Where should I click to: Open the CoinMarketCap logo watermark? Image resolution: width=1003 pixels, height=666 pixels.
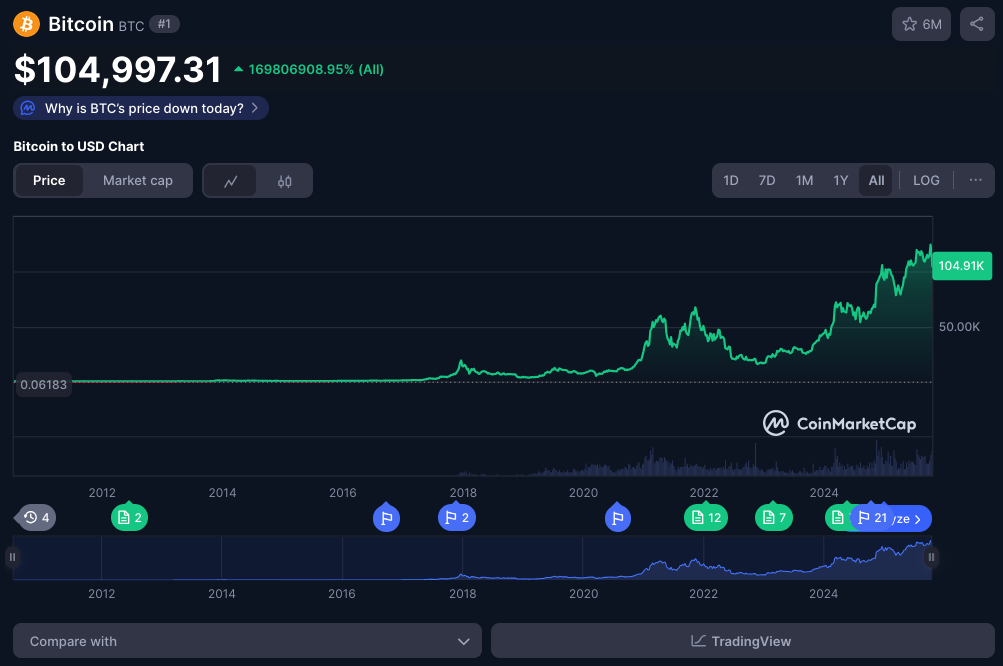click(x=841, y=423)
